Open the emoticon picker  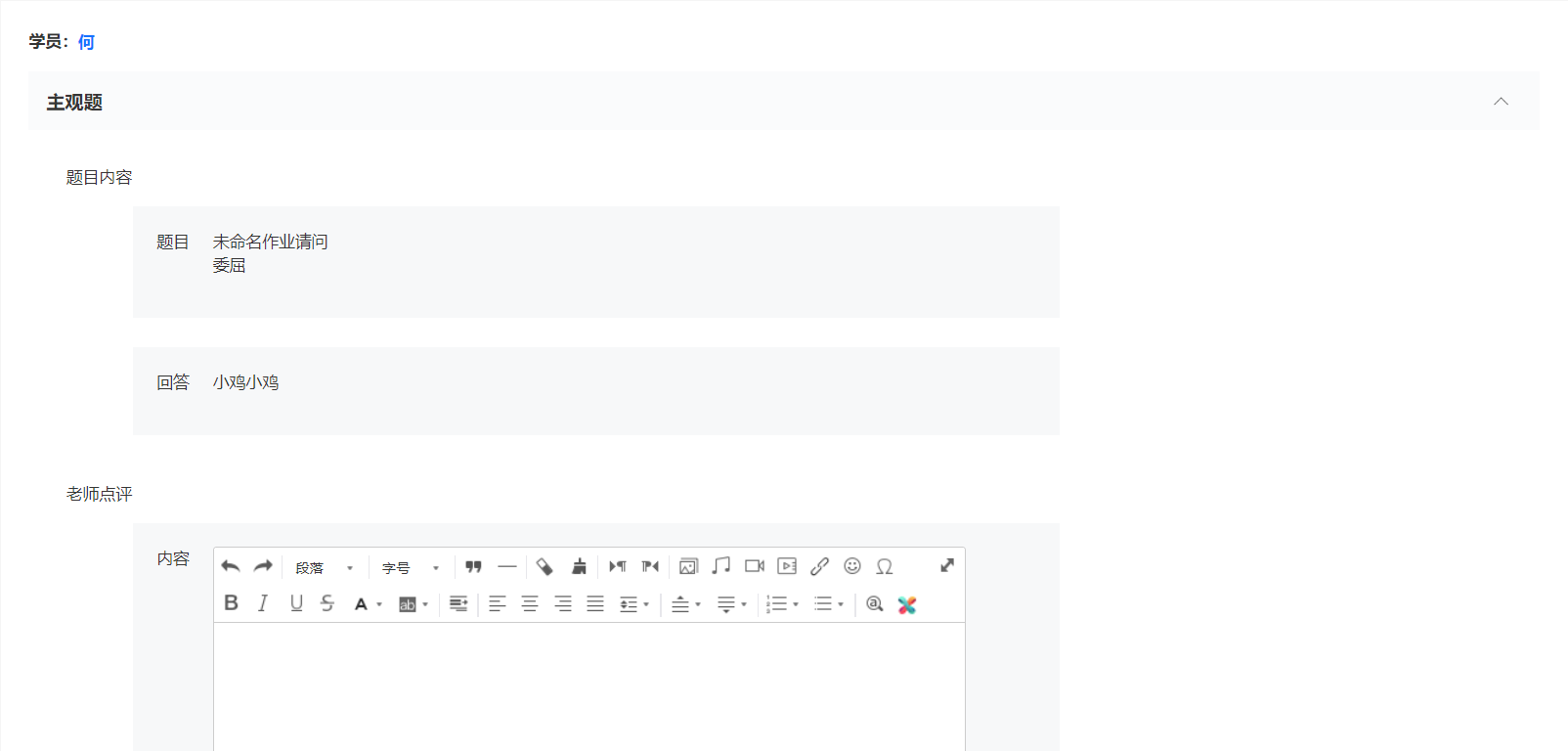tap(852, 566)
